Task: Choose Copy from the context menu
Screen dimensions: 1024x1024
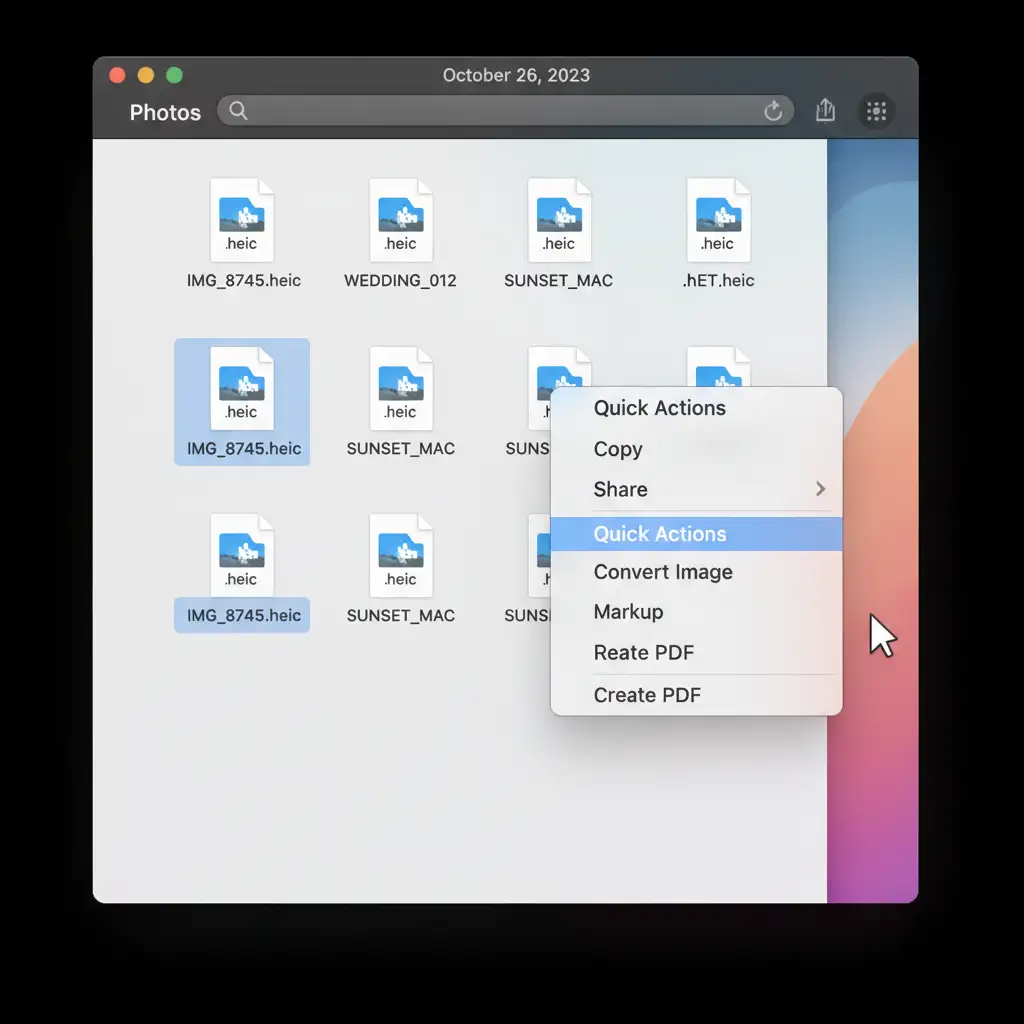Action: point(618,450)
